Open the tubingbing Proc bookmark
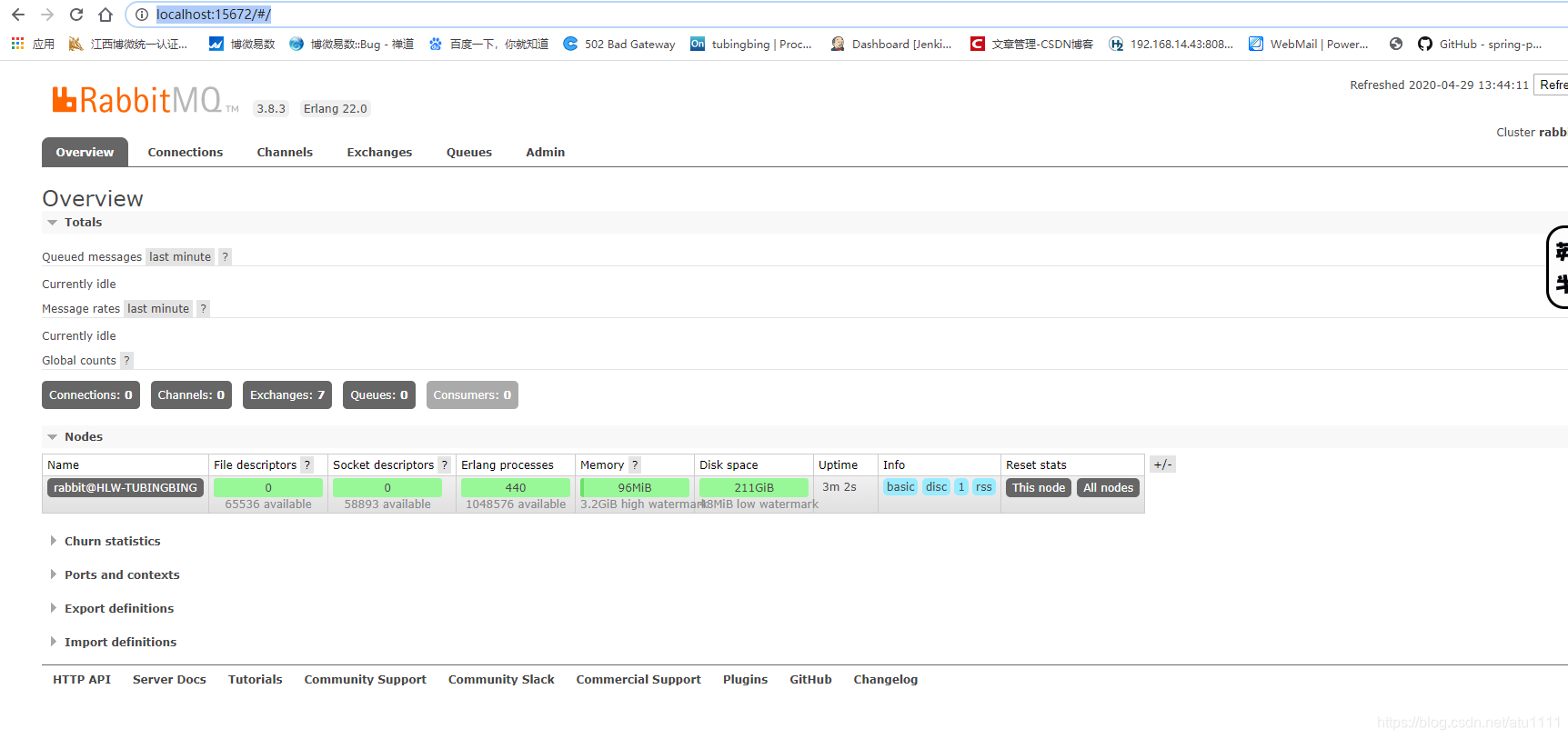This screenshot has height=739, width=1568. 751,44
